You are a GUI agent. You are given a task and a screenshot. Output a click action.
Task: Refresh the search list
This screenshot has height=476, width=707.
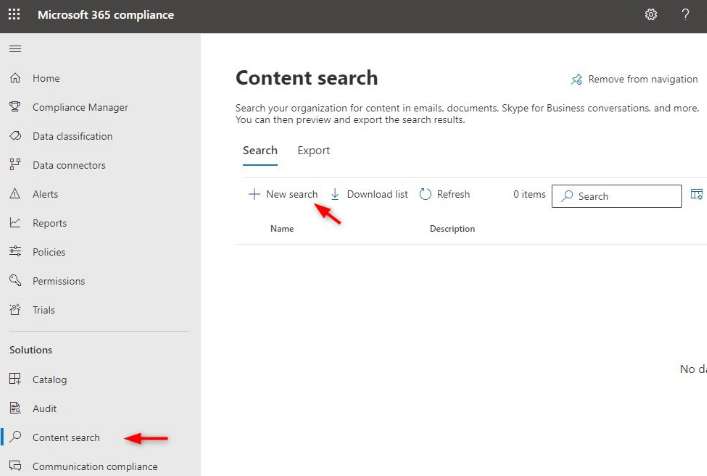[x=454, y=194]
